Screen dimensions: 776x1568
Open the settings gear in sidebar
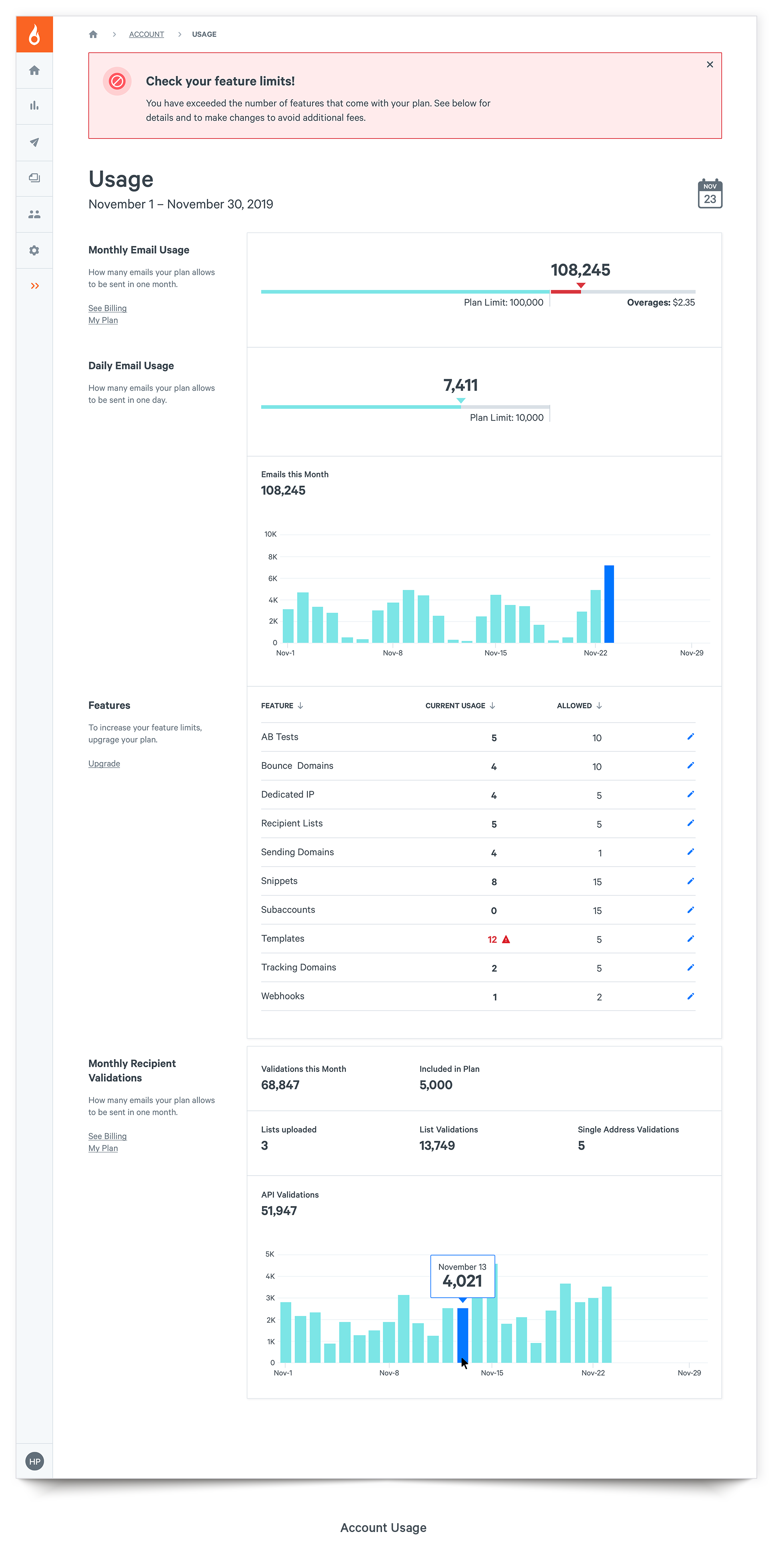[x=35, y=250]
